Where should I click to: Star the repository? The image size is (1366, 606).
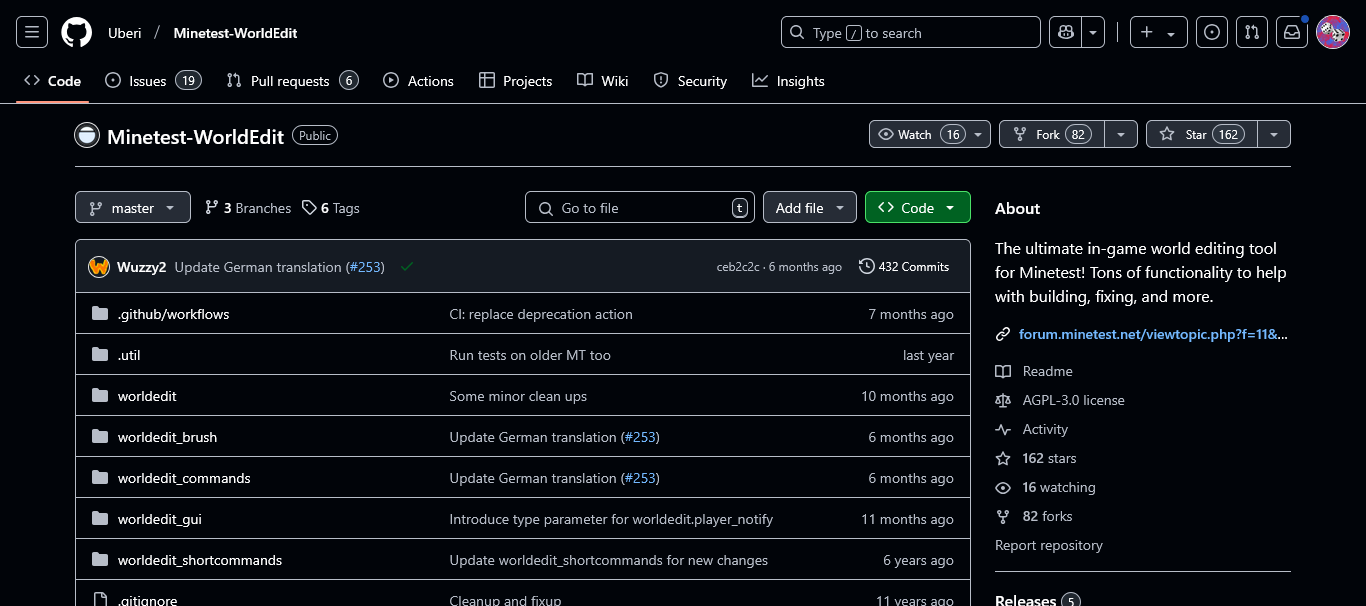(x=1202, y=134)
